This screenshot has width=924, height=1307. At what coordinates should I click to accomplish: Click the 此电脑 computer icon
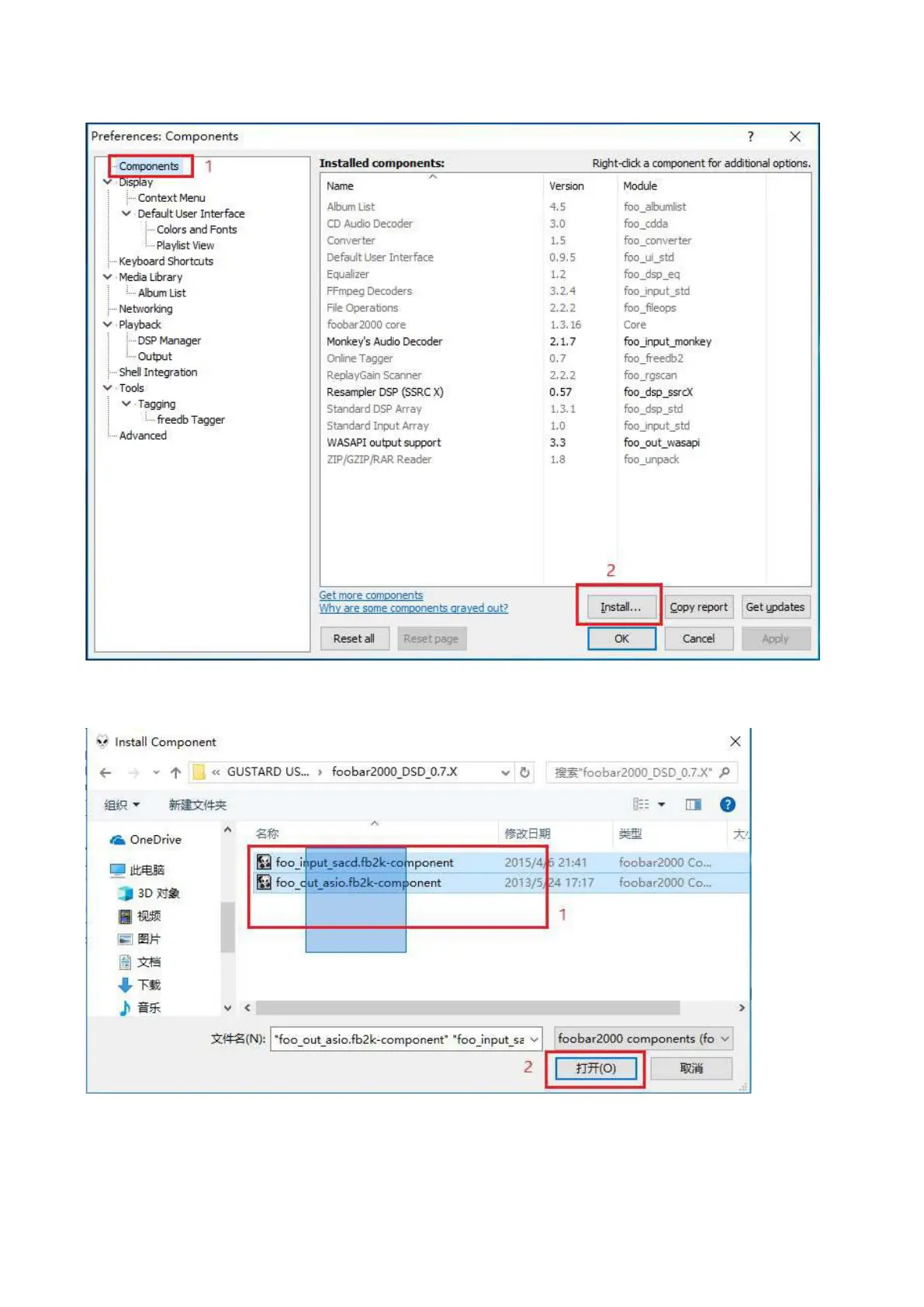(118, 870)
